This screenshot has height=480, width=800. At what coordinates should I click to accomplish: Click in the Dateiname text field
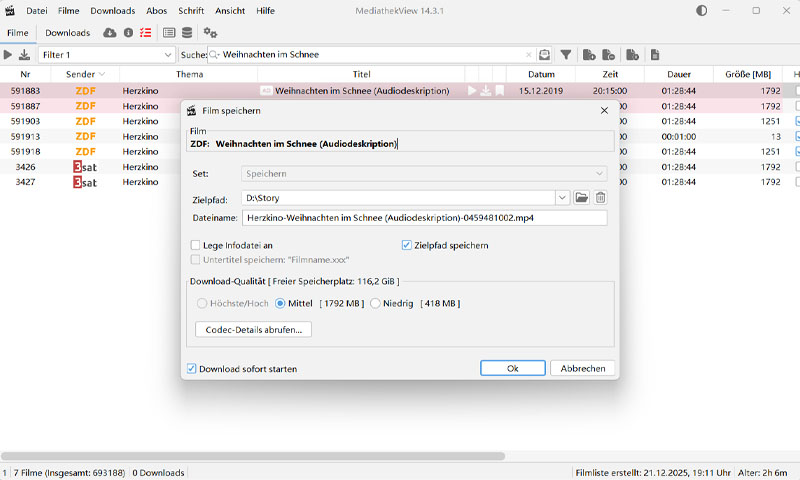pos(424,218)
